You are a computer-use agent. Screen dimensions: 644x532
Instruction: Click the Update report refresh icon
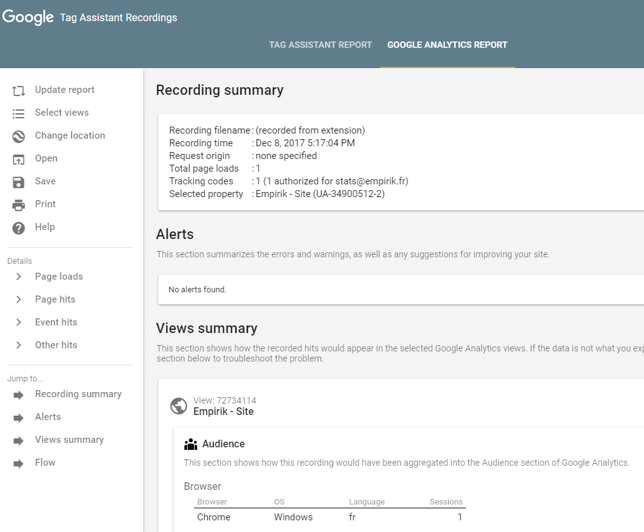18,91
